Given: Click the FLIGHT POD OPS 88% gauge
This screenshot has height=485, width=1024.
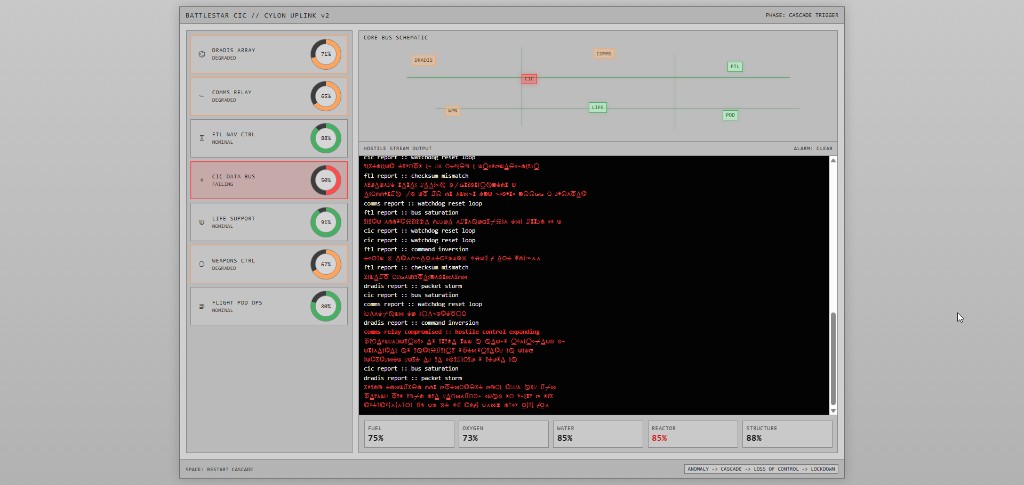Looking at the screenshot, I should coord(326,306).
